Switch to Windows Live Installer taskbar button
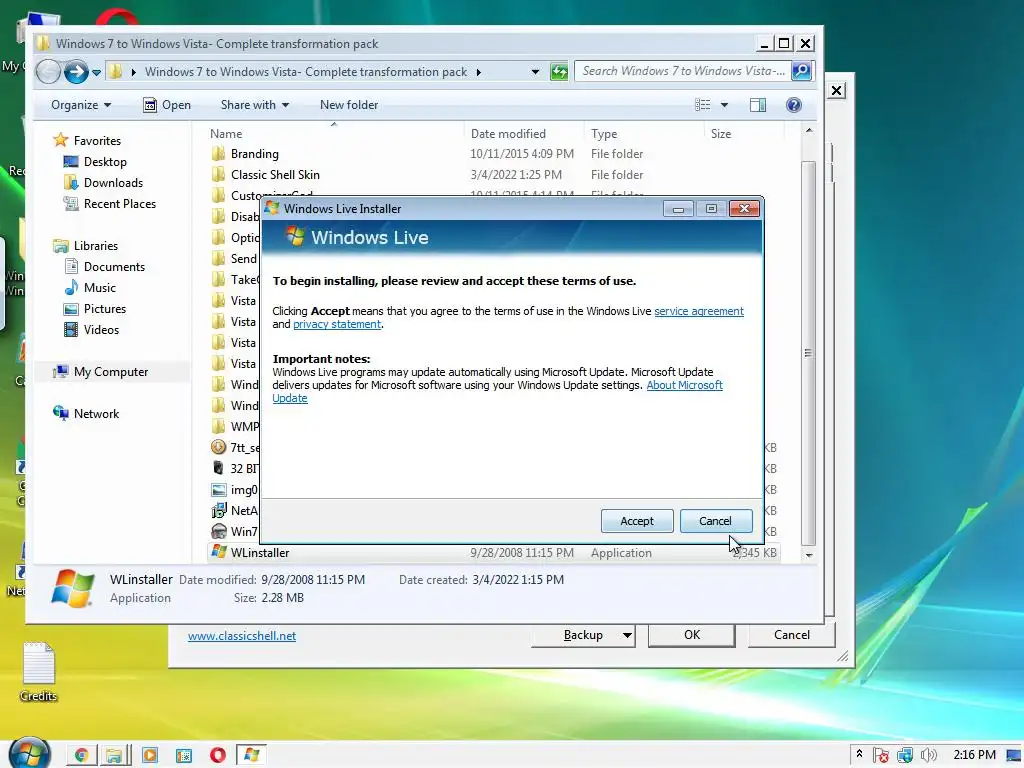This screenshot has width=1024, height=768. (x=251, y=755)
